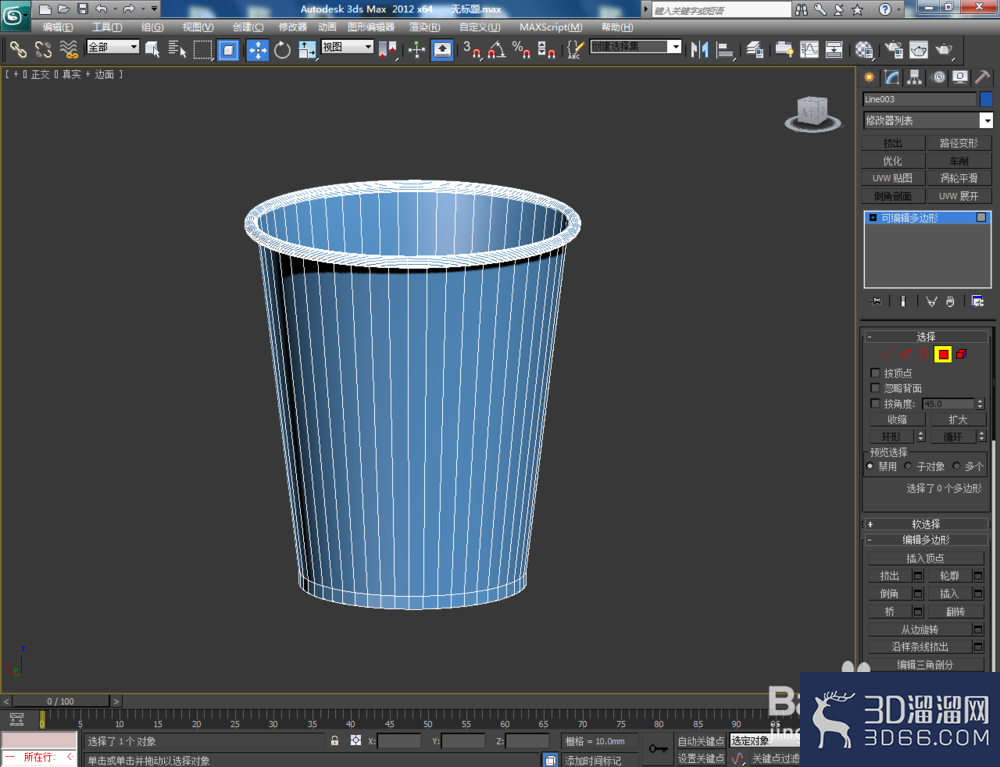Open the Select by Name list icon
This screenshot has height=767, width=1000.
pos(177,49)
